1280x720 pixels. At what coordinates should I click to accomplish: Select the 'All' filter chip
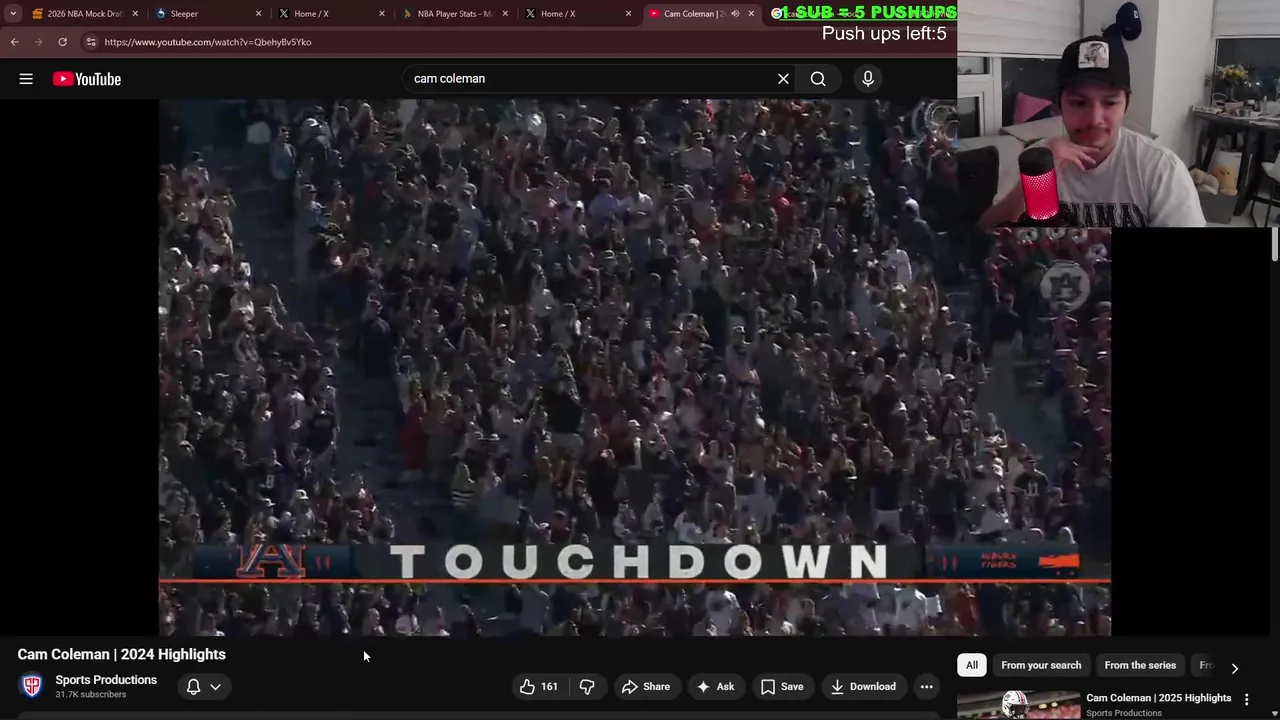[972, 665]
